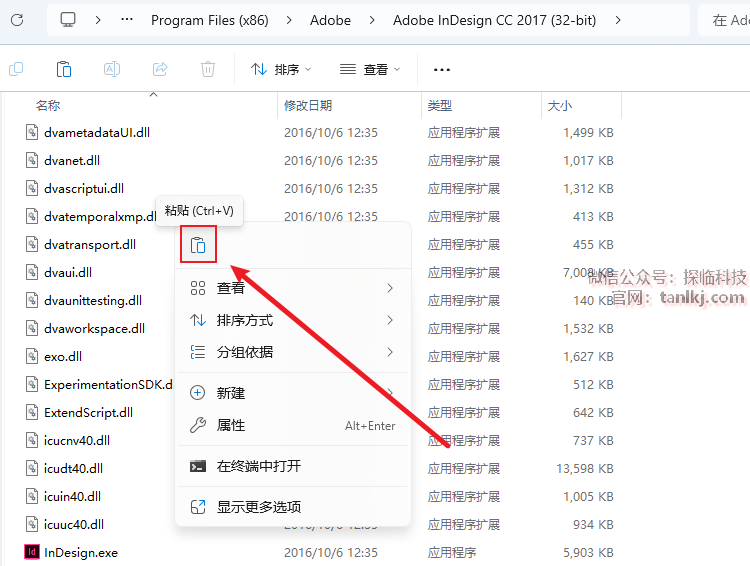This screenshot has width=750, height=566.
Task: Expand the 分组依据 submenu
Action: 292,352
